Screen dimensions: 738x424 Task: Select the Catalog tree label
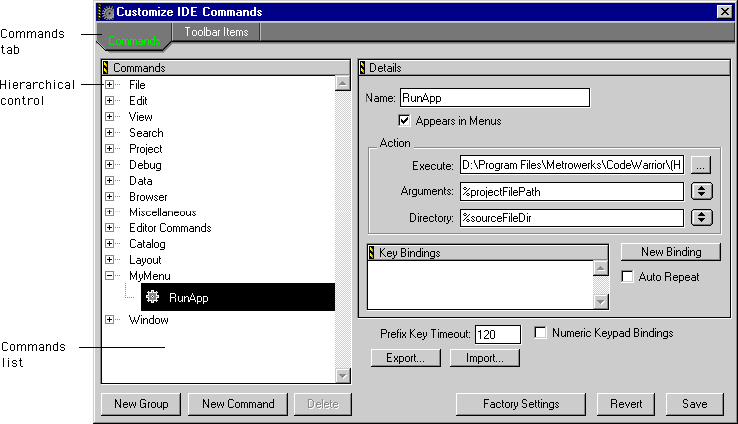(147, 244)
